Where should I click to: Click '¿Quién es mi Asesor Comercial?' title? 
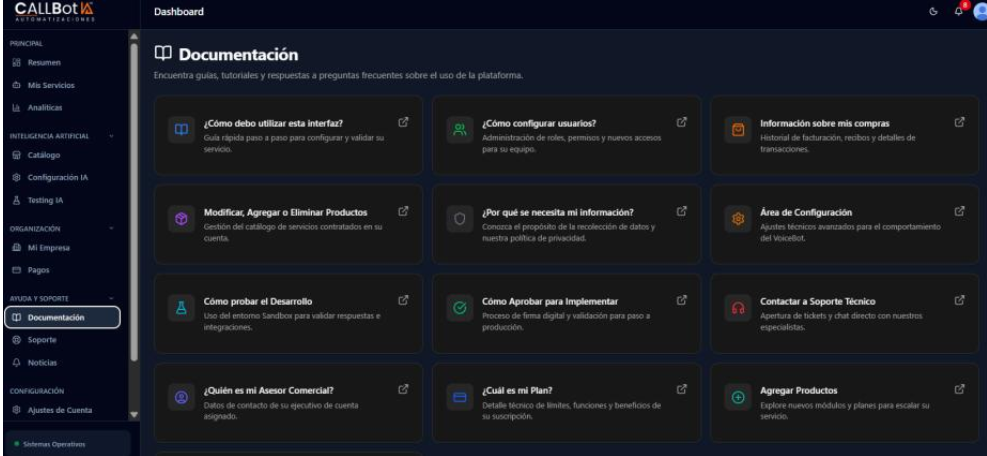pos(268,390)
